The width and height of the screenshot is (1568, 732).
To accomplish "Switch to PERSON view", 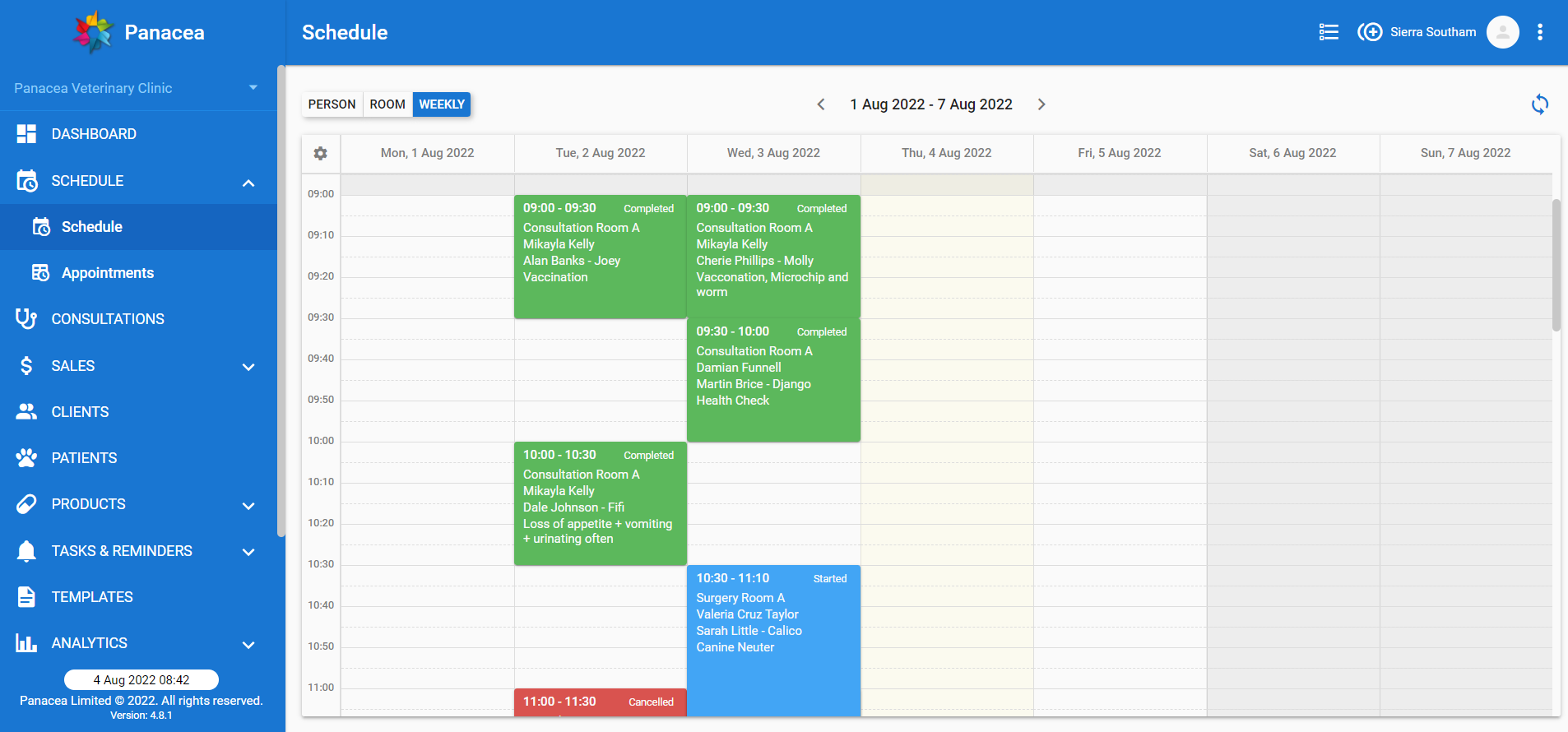I will [x=332, y=104].
